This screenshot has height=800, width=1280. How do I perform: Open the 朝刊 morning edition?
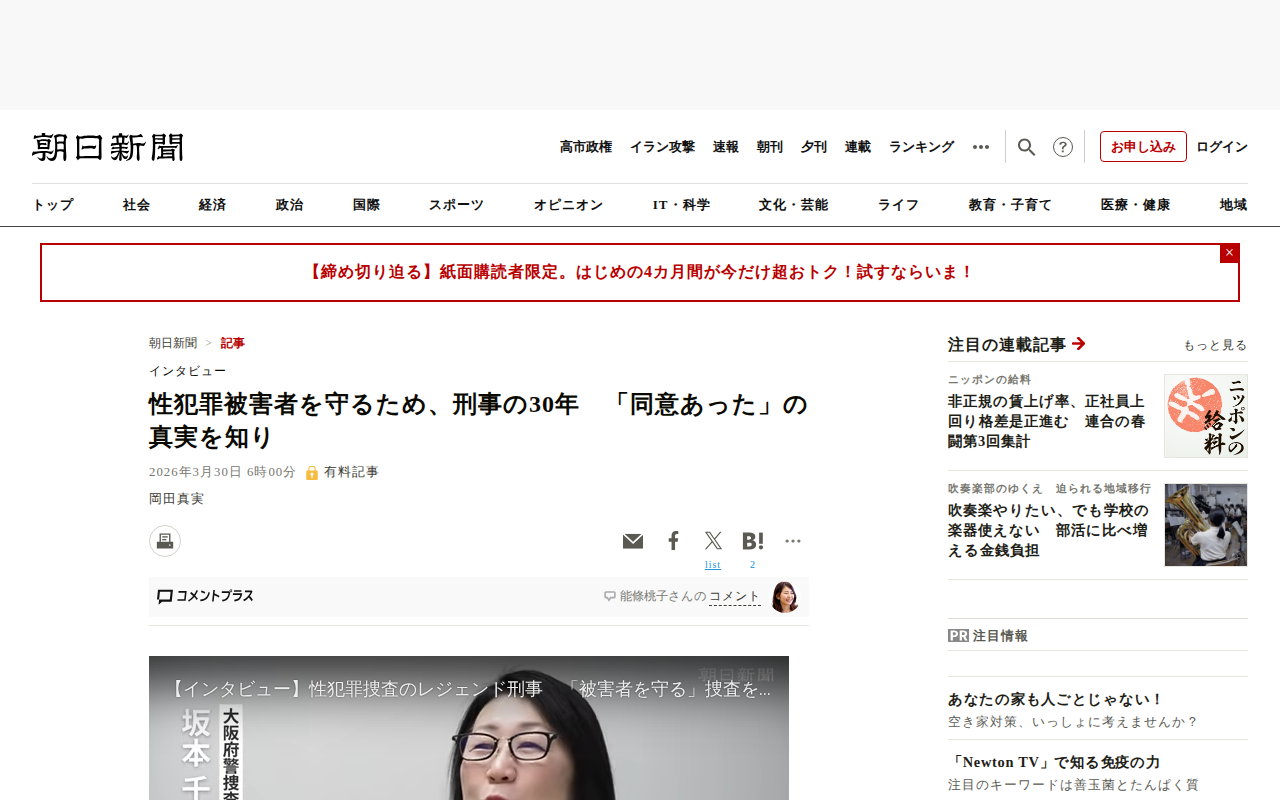[770, 147]
